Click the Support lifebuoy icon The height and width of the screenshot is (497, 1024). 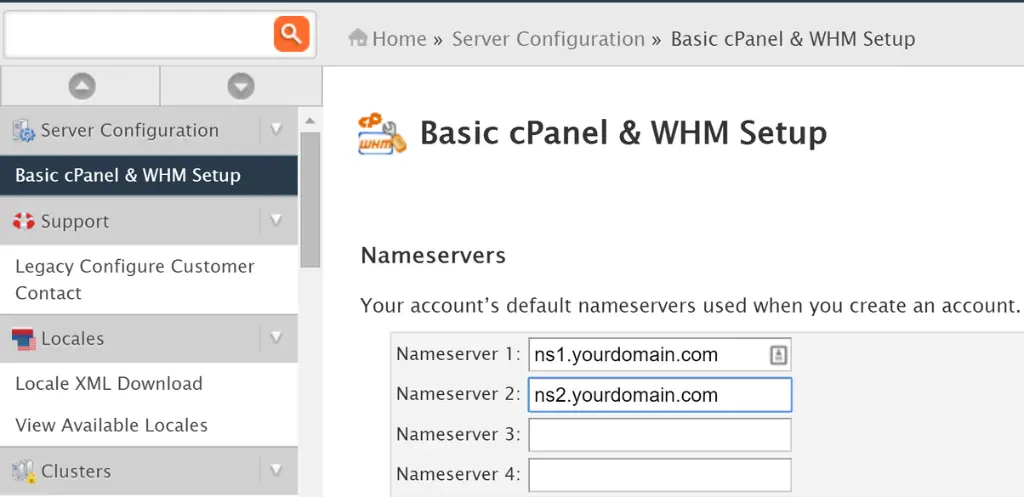click(x=24, y=221)
